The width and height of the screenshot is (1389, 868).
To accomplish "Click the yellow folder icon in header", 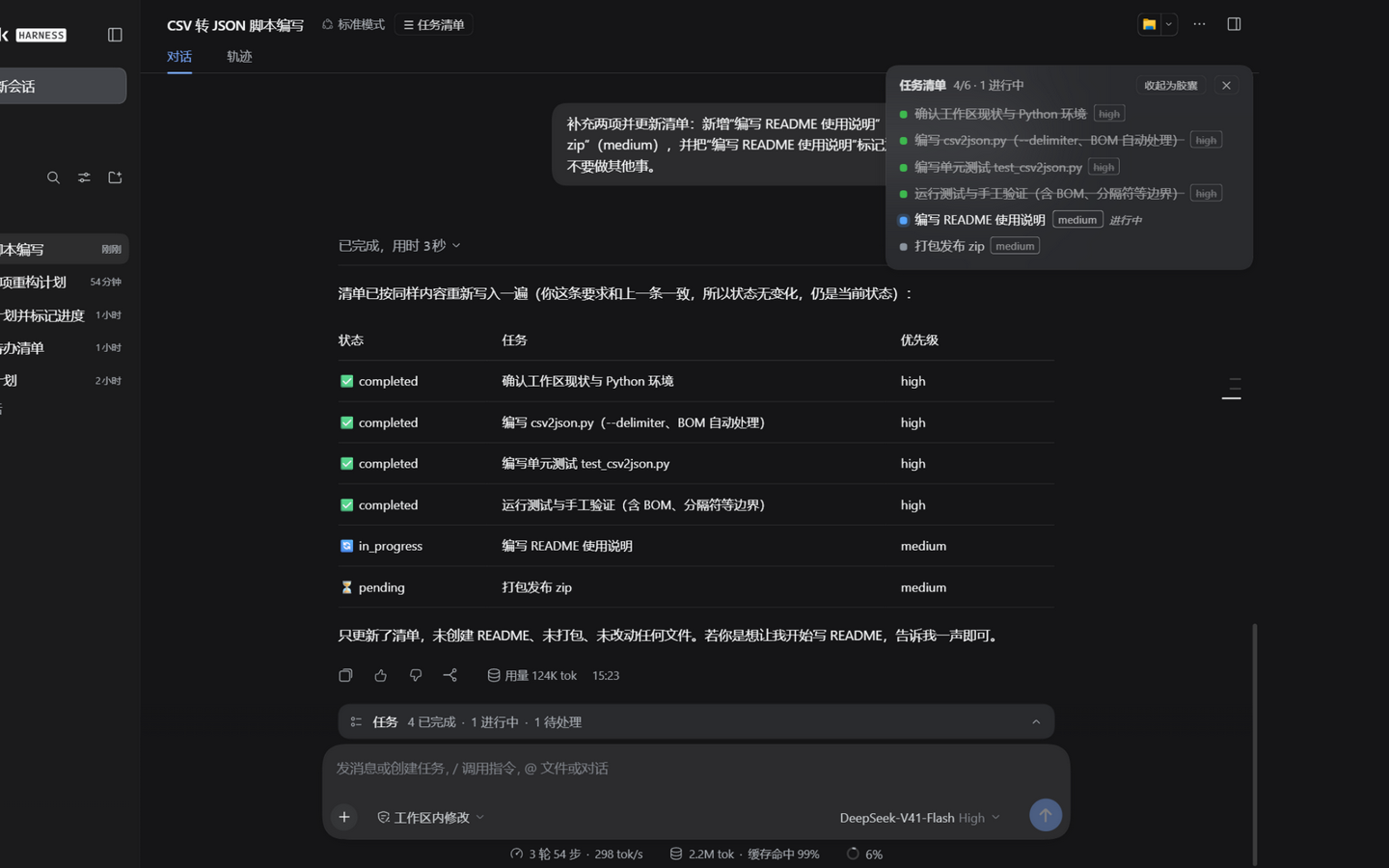I will [1149, 24].
